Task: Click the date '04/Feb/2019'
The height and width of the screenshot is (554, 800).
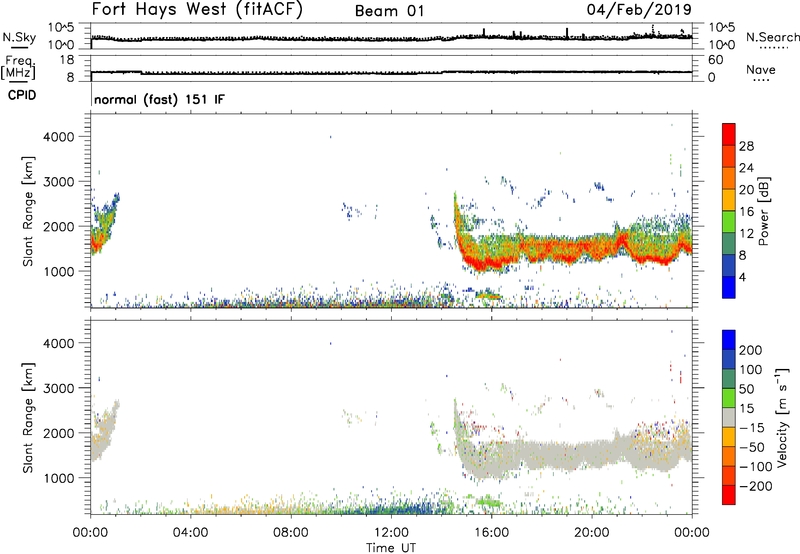Action: click(639, 10)
